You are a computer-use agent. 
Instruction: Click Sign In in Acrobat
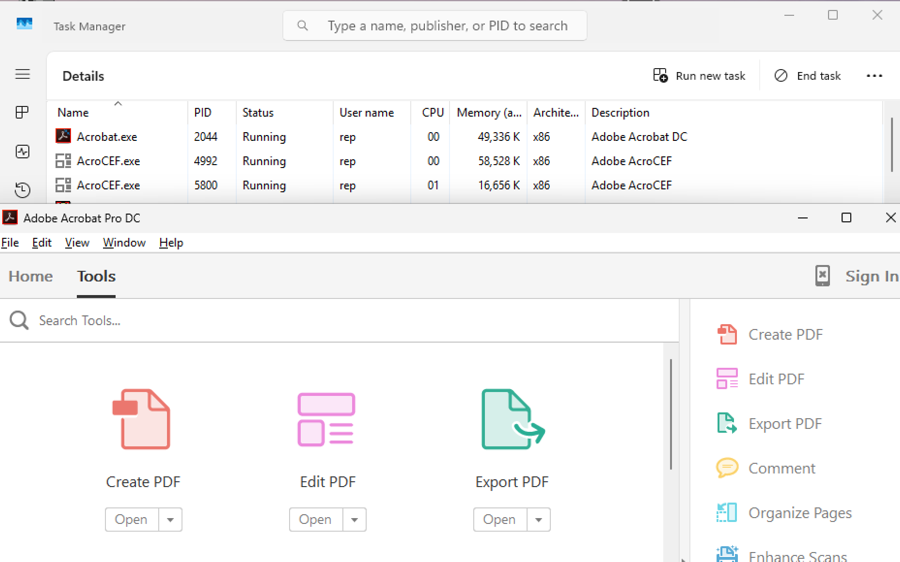(x=871, y=276)
